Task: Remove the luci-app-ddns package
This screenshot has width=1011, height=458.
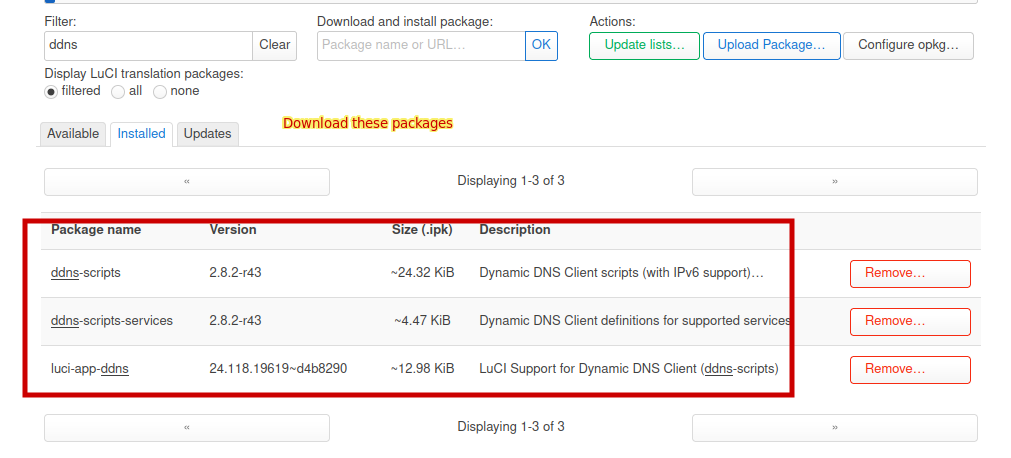Action: 910,370
